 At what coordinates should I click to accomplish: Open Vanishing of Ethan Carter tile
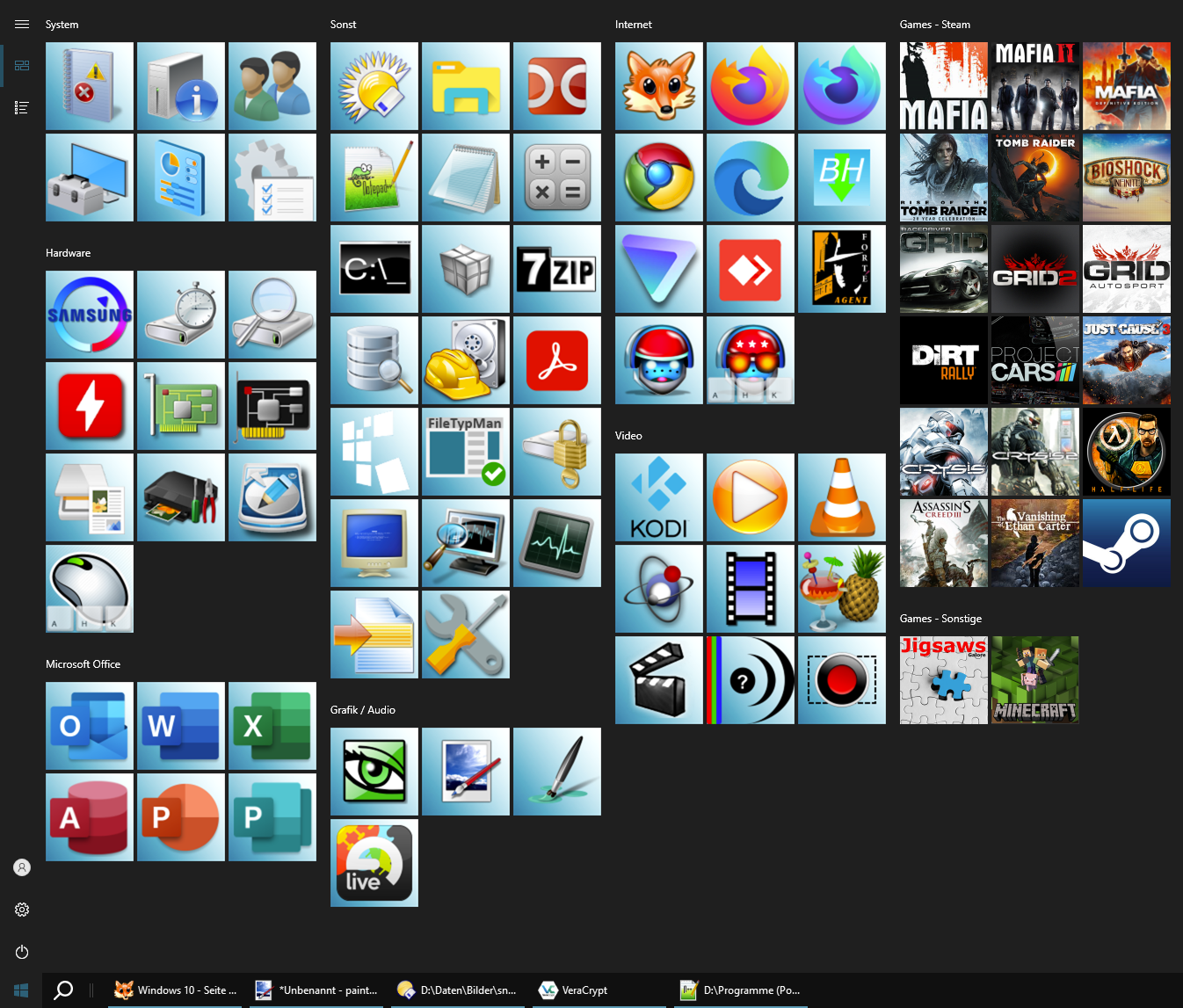pyautogui.click(x=1035, y=543)
